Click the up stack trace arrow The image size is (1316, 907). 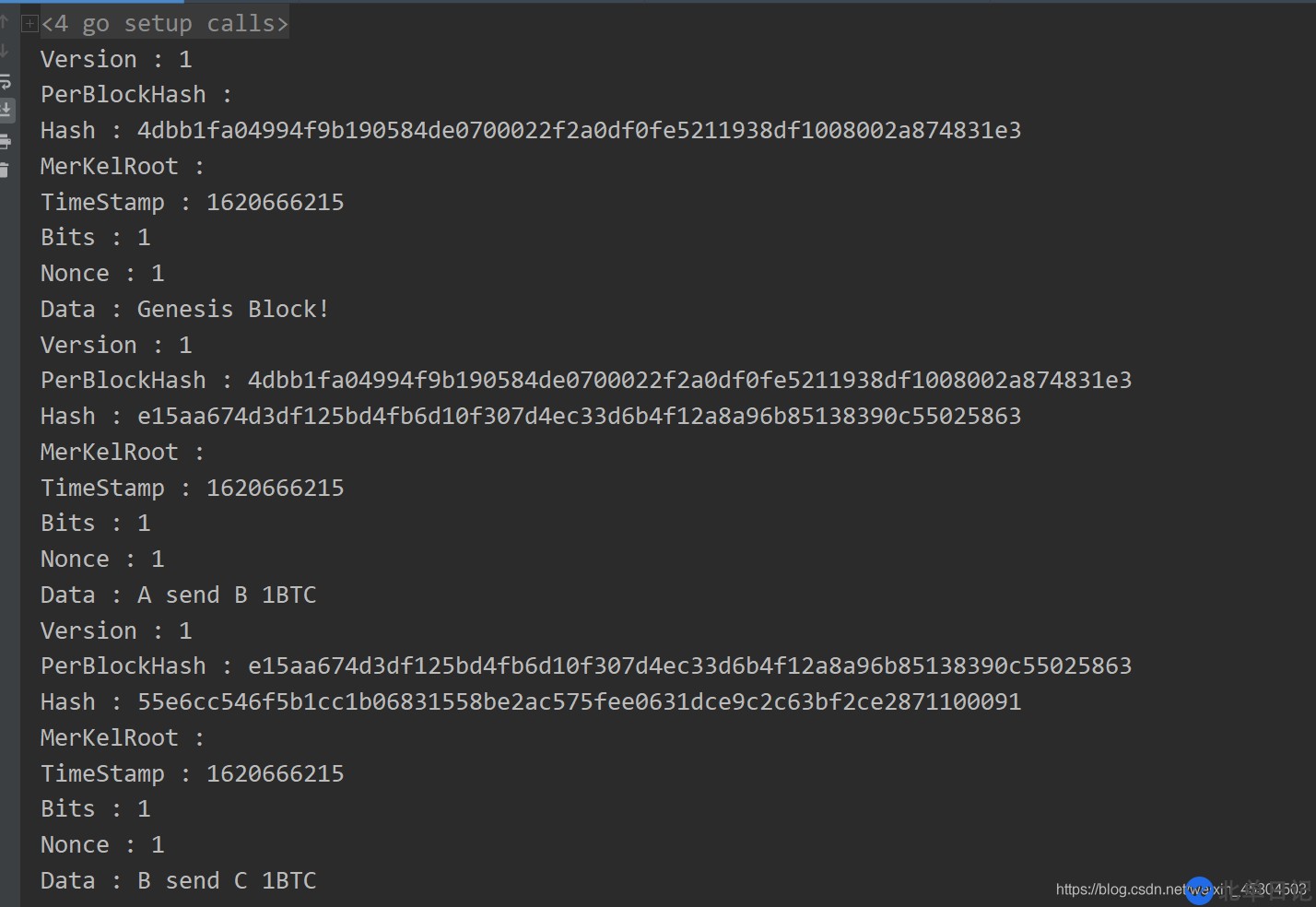pyautogui.click(x=5, y=20)
